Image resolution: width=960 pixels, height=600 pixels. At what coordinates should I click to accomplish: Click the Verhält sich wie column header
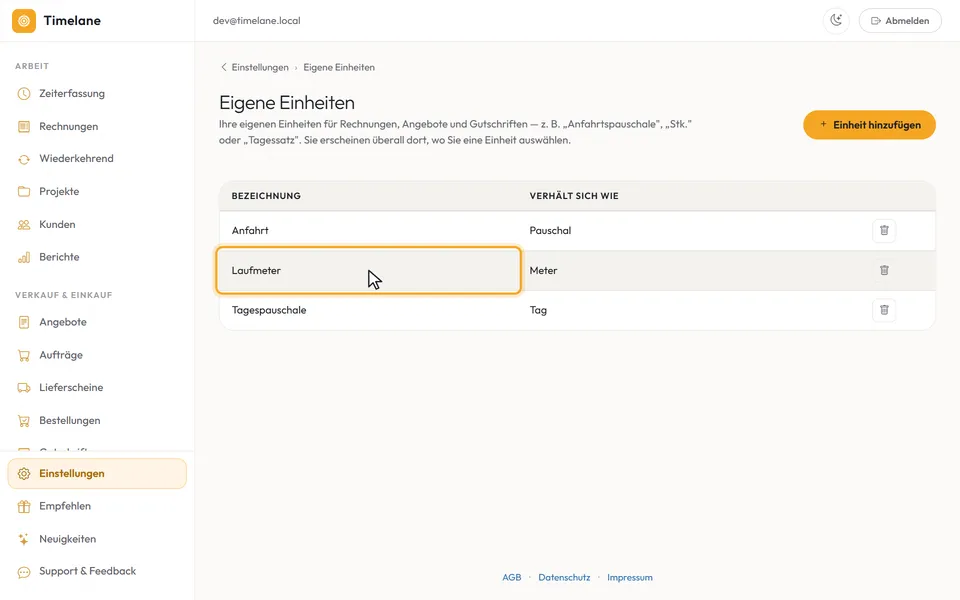574,196
